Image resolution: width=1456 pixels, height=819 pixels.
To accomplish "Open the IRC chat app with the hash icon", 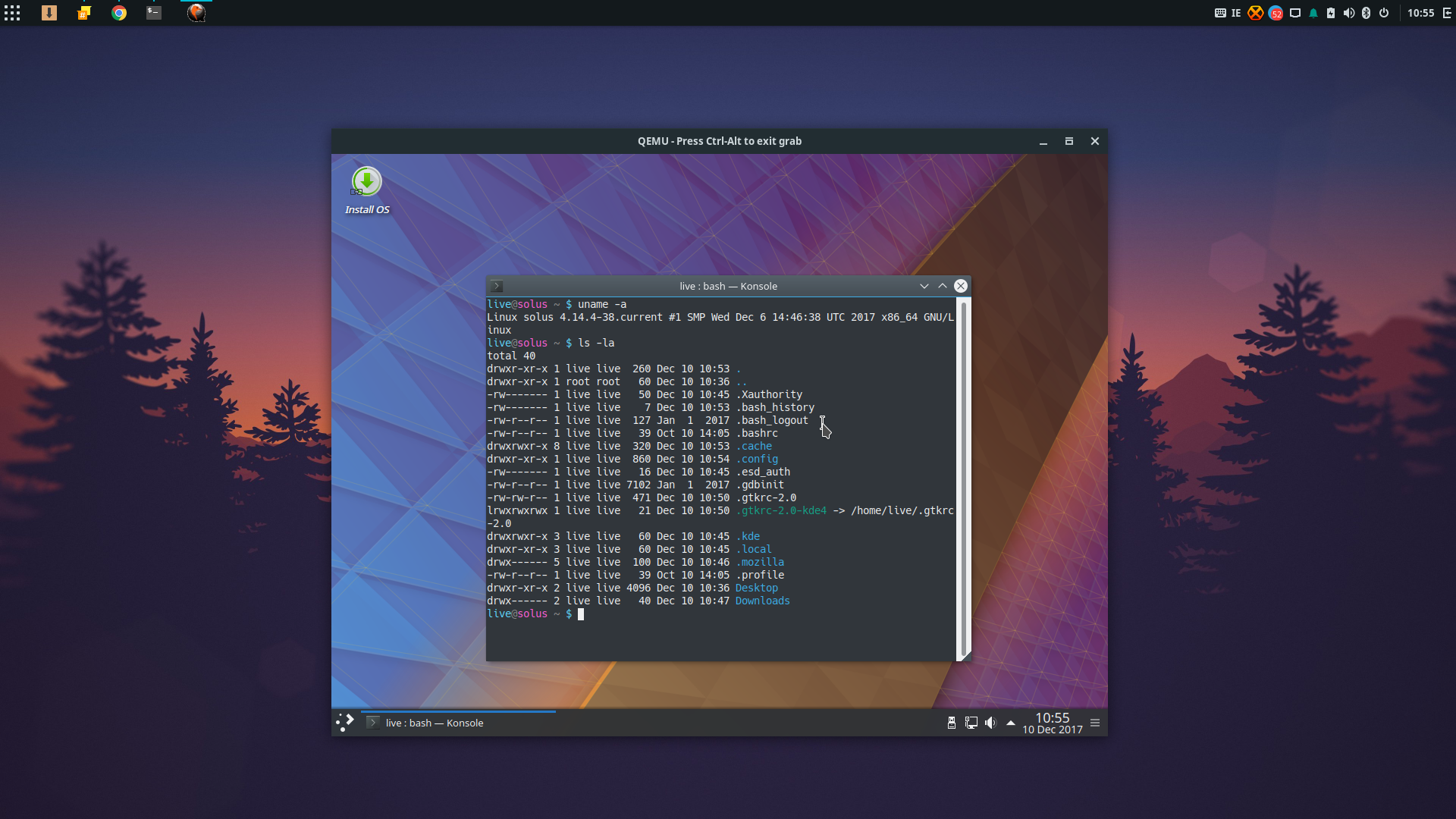I will (x=84, y=13).
